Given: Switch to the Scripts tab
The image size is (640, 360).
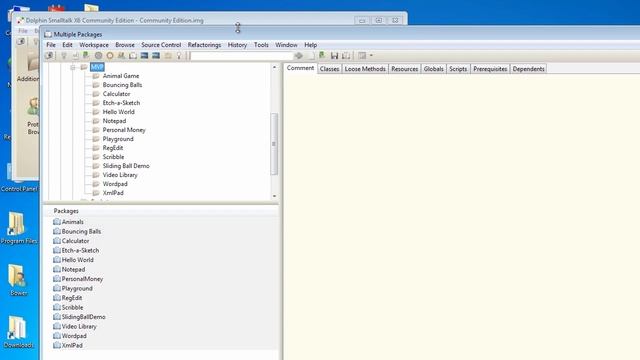Looking at the screenshot, I should 458,69.
